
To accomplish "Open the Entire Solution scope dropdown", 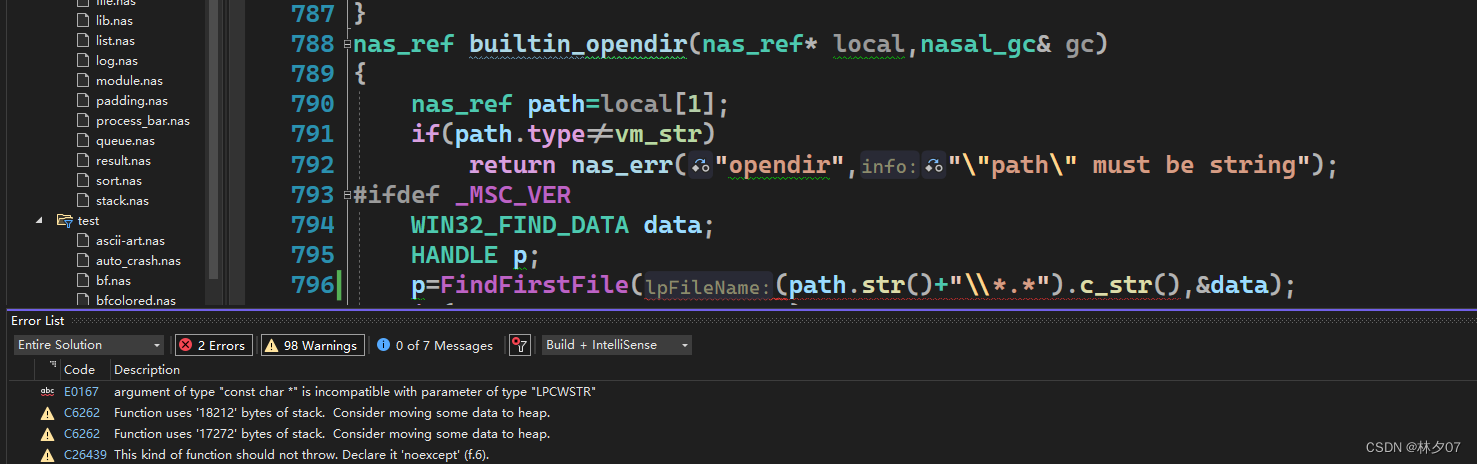I will pos(89,345).
